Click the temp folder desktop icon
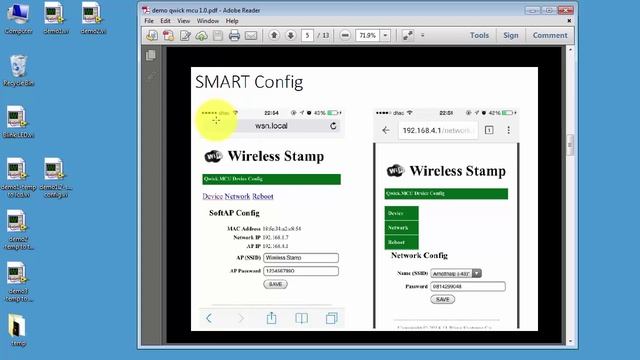Screen dimensions: 640x360 point(18,330)
